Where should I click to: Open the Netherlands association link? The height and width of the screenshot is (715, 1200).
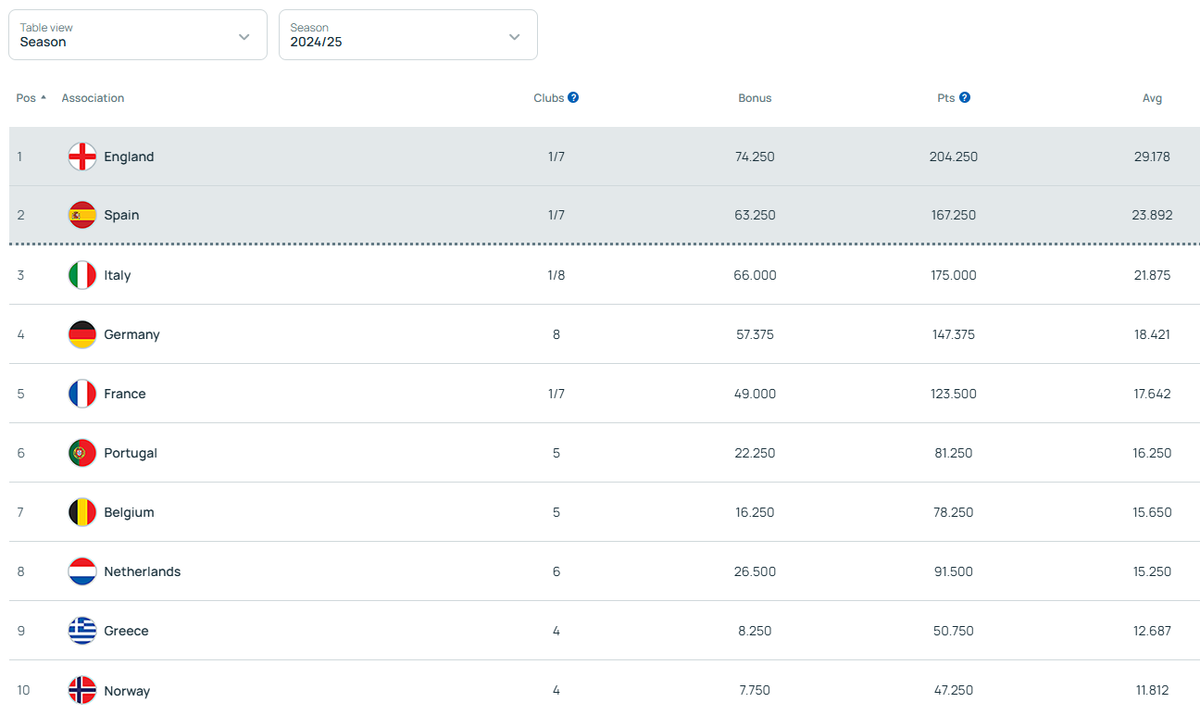point(142,572)
